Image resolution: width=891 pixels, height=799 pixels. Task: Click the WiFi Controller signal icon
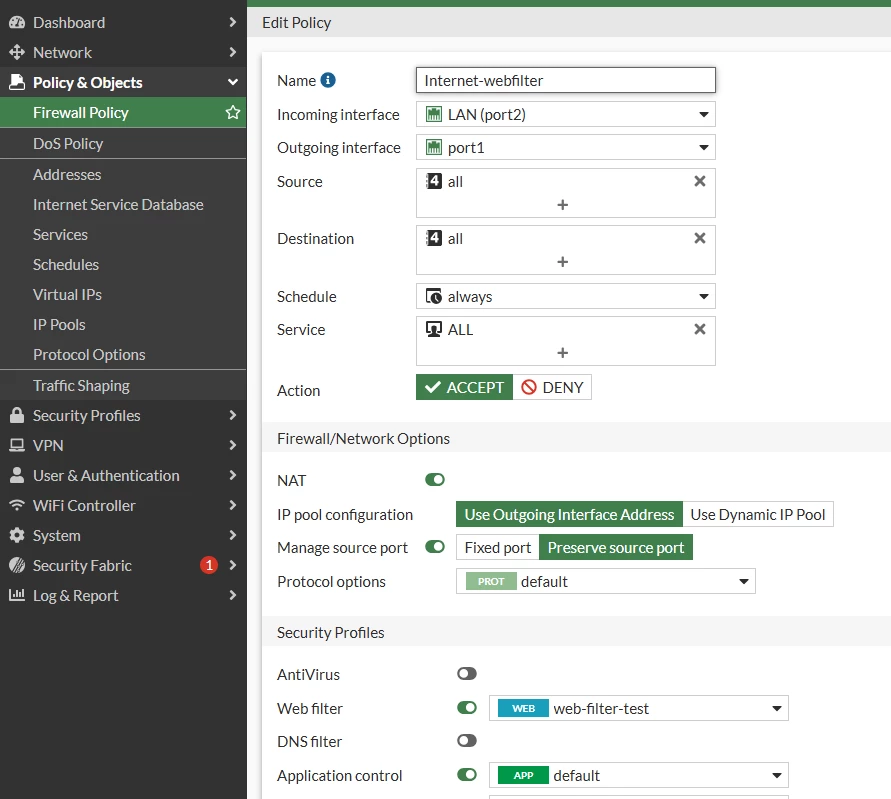point(17,505)
